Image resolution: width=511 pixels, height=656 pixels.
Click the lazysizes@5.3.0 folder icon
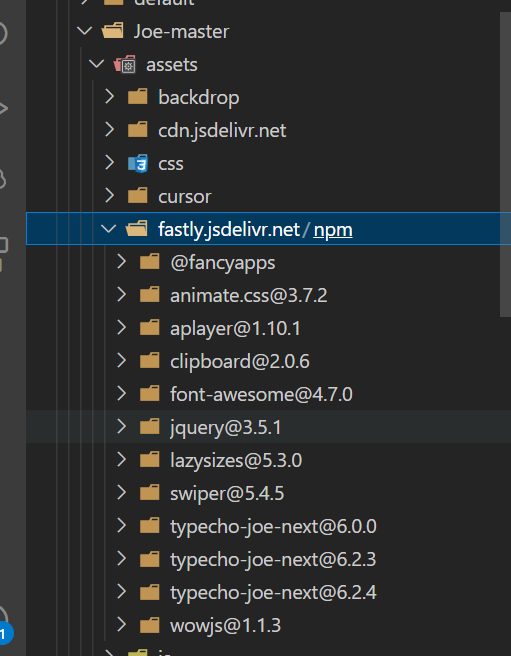pyautogui.click(x=149, y=460)
